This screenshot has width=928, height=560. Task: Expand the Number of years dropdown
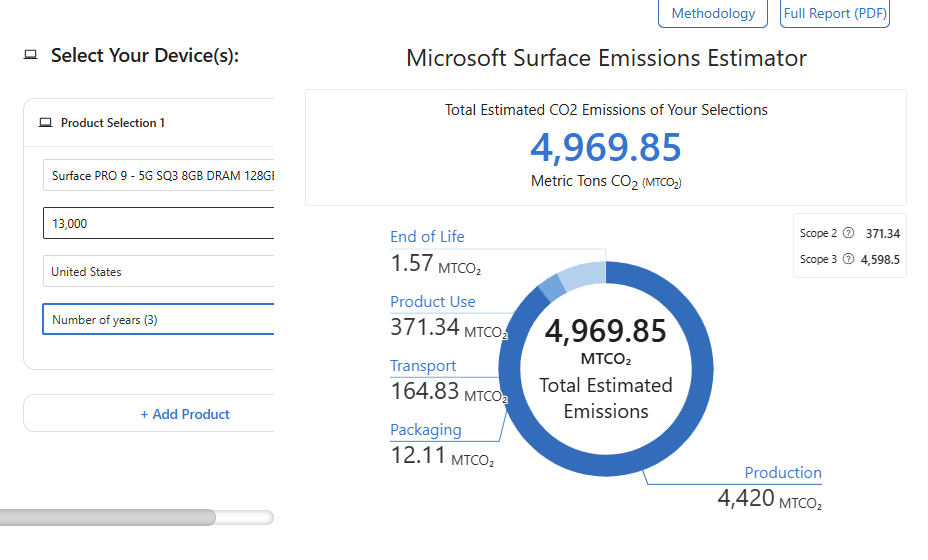click(160, 320)
